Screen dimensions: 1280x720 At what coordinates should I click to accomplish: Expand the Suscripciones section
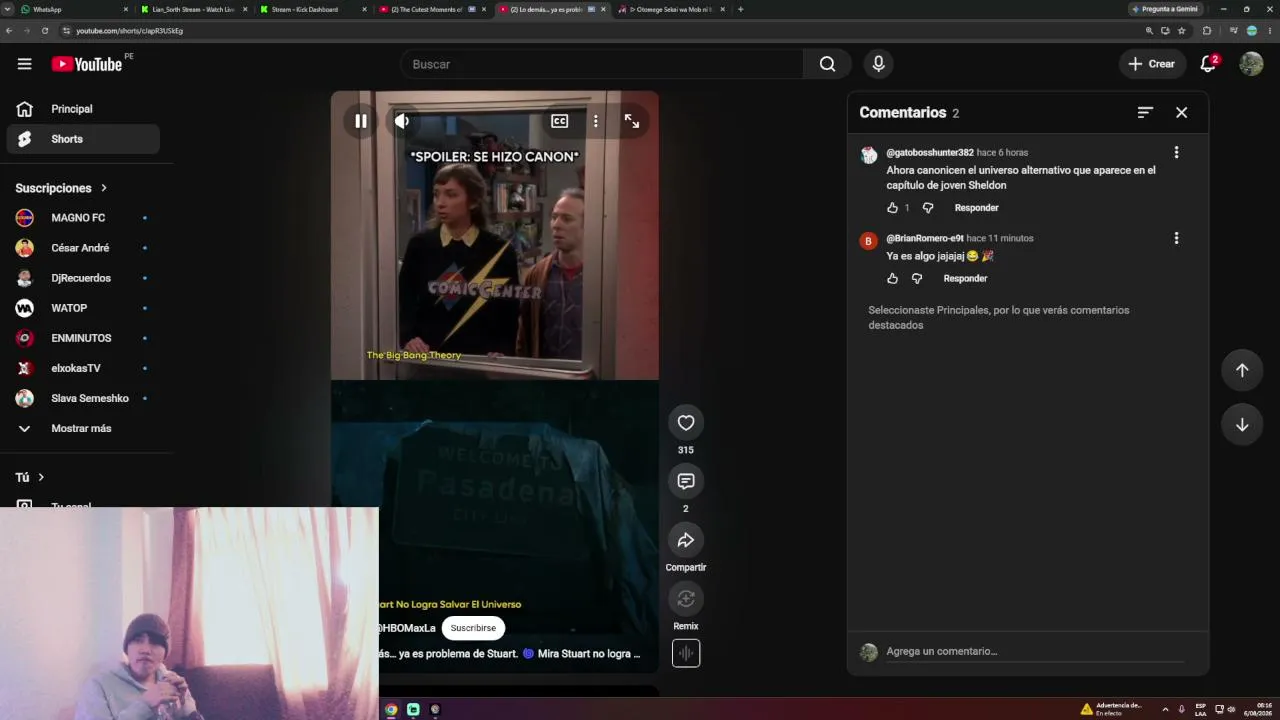pos(61,188)
